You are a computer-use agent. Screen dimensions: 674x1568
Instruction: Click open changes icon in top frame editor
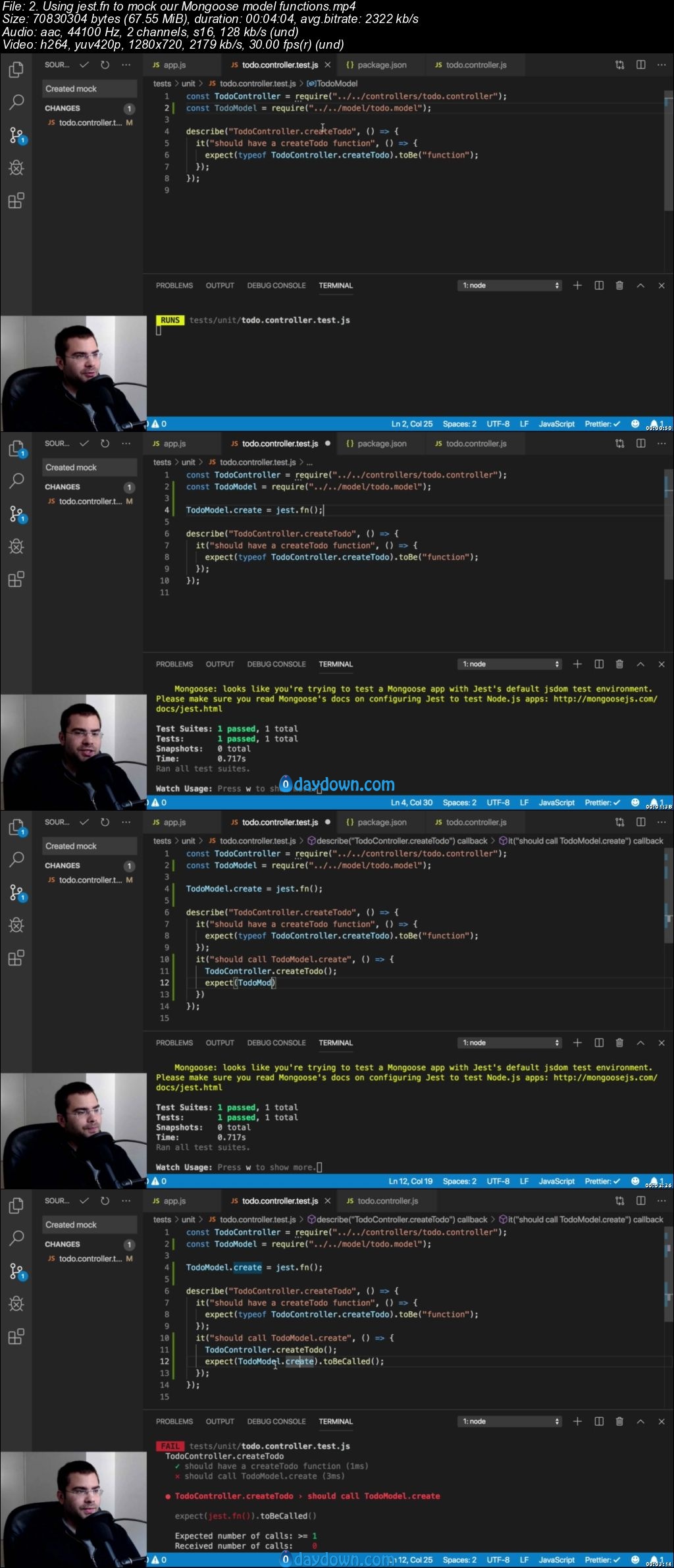pos(619,65)
